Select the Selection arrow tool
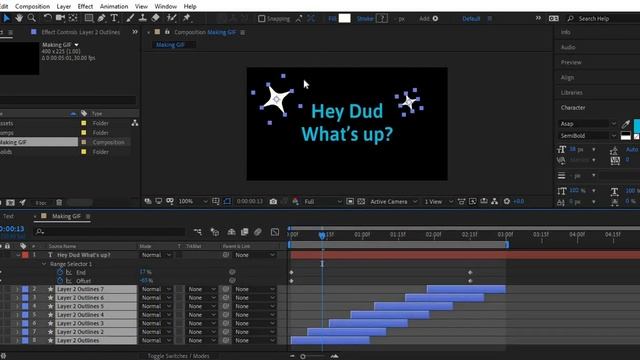This screenshot has height=360, width=640. pos(7,18)
